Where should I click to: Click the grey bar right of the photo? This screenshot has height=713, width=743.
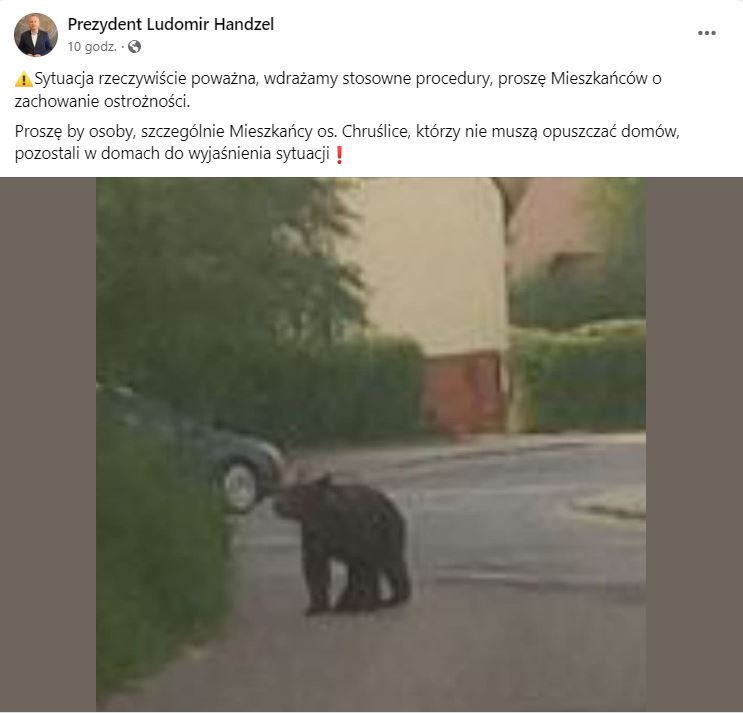[x=694, y=444]
